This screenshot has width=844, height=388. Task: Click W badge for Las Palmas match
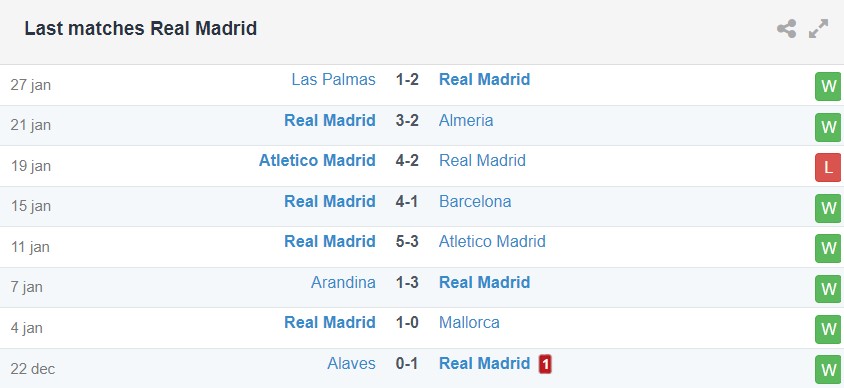(828, 87)
